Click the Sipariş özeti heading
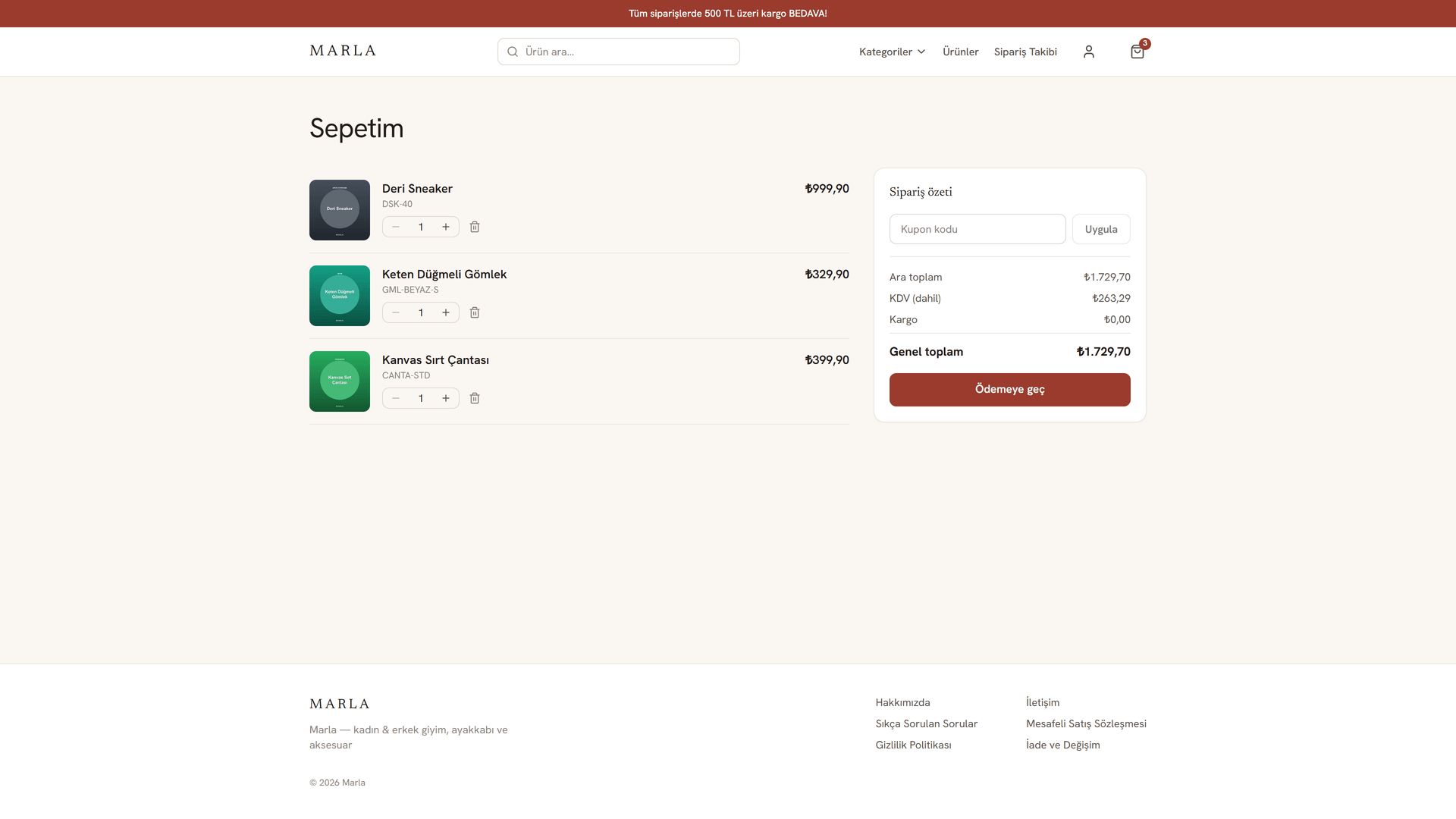 (921, 192)
